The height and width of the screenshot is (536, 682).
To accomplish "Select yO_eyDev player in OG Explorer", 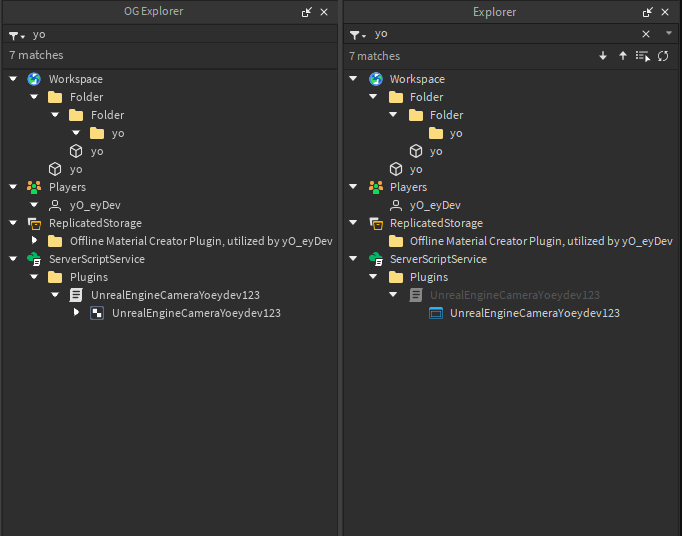I will click(x=95, y=205).
